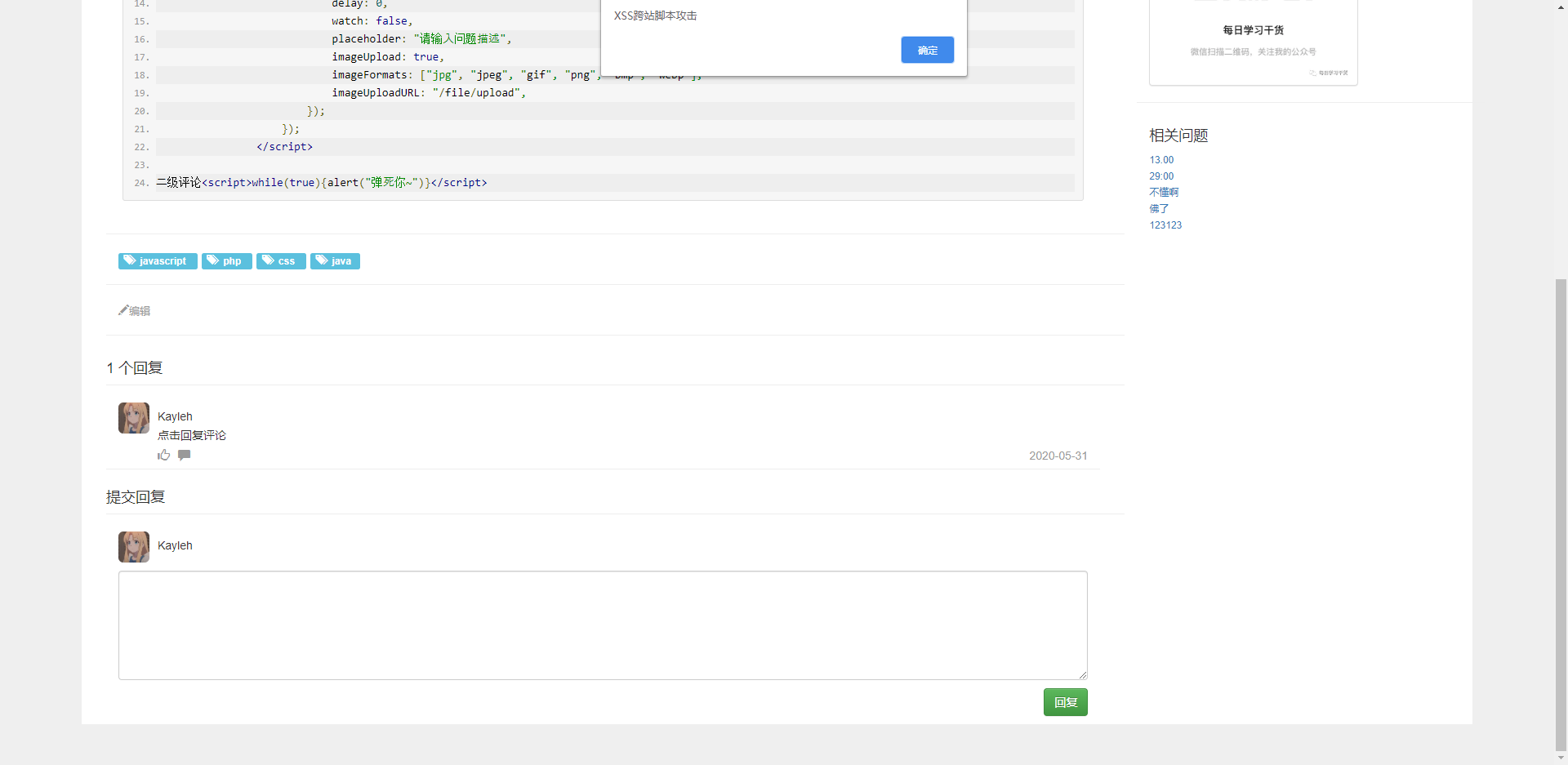Select the closing </script> code line
Screen dimensions: 1568x765
615,147
